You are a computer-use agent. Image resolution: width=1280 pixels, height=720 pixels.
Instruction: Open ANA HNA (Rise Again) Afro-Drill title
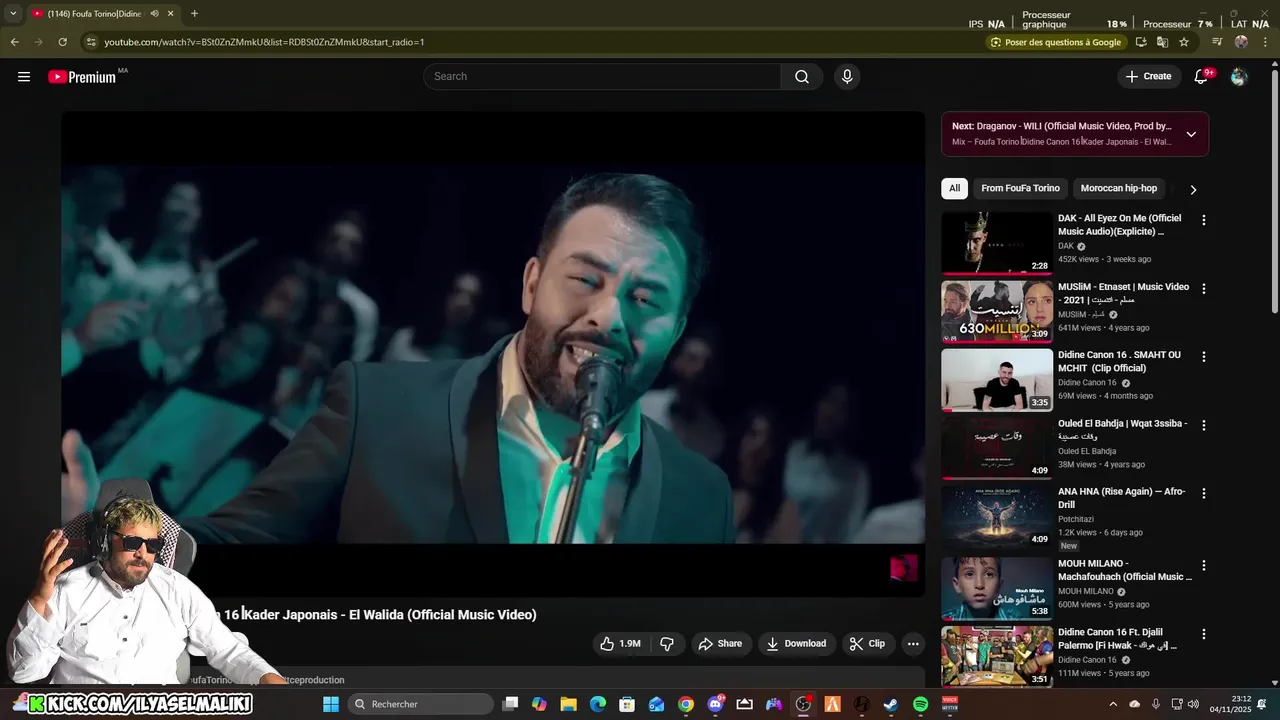click(x=1122, y=499)
